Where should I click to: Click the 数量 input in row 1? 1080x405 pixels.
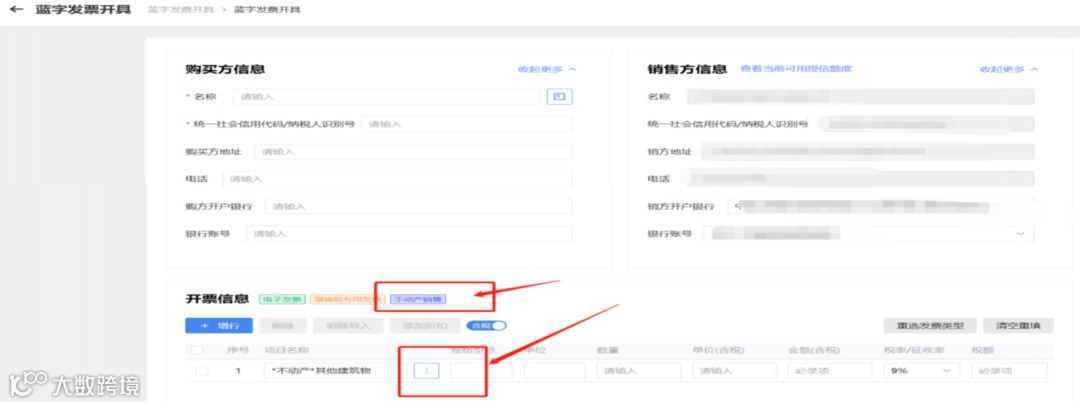[638, 371]
